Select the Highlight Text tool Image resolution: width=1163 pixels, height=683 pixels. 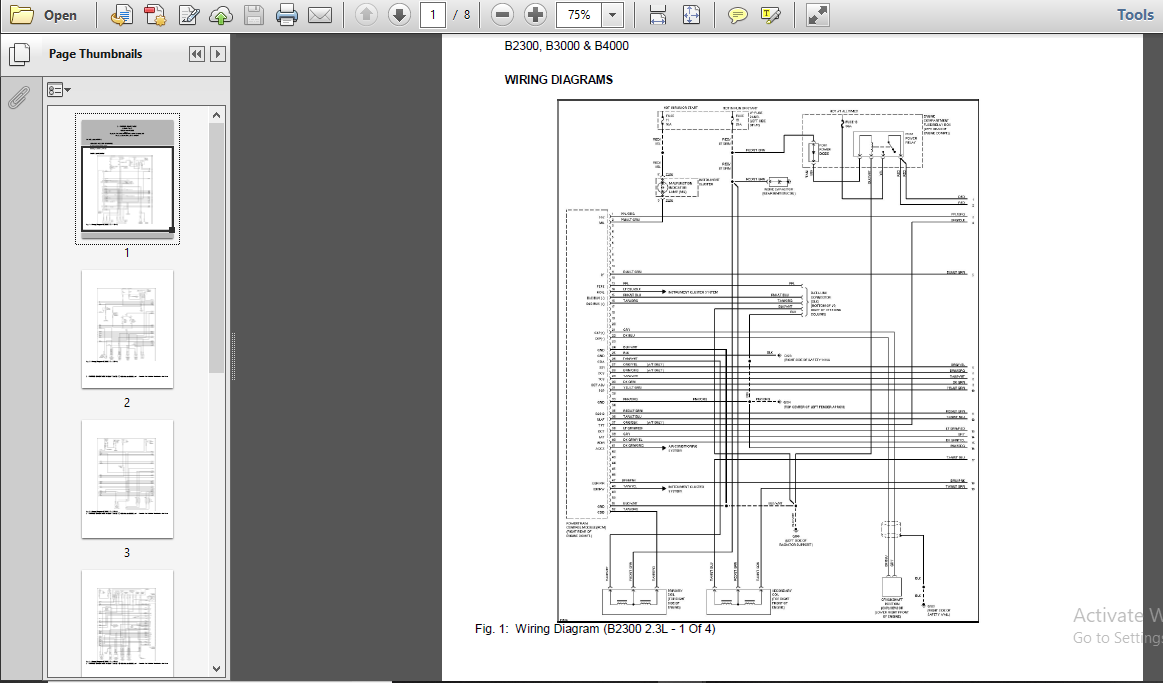click(x=771, y=15)
